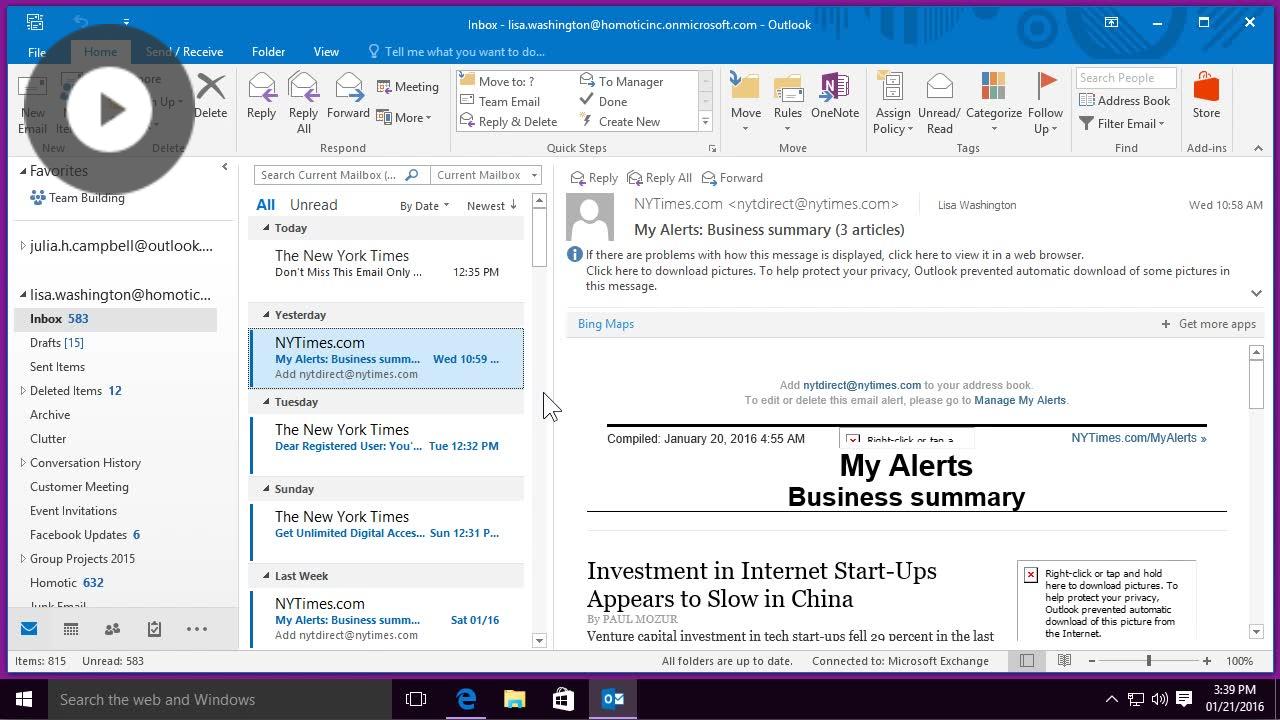Screen dimensions: 1280x720
Task: Expand the Quick Steps gallery
Action: pyautogui.click(x=705, y=122)
